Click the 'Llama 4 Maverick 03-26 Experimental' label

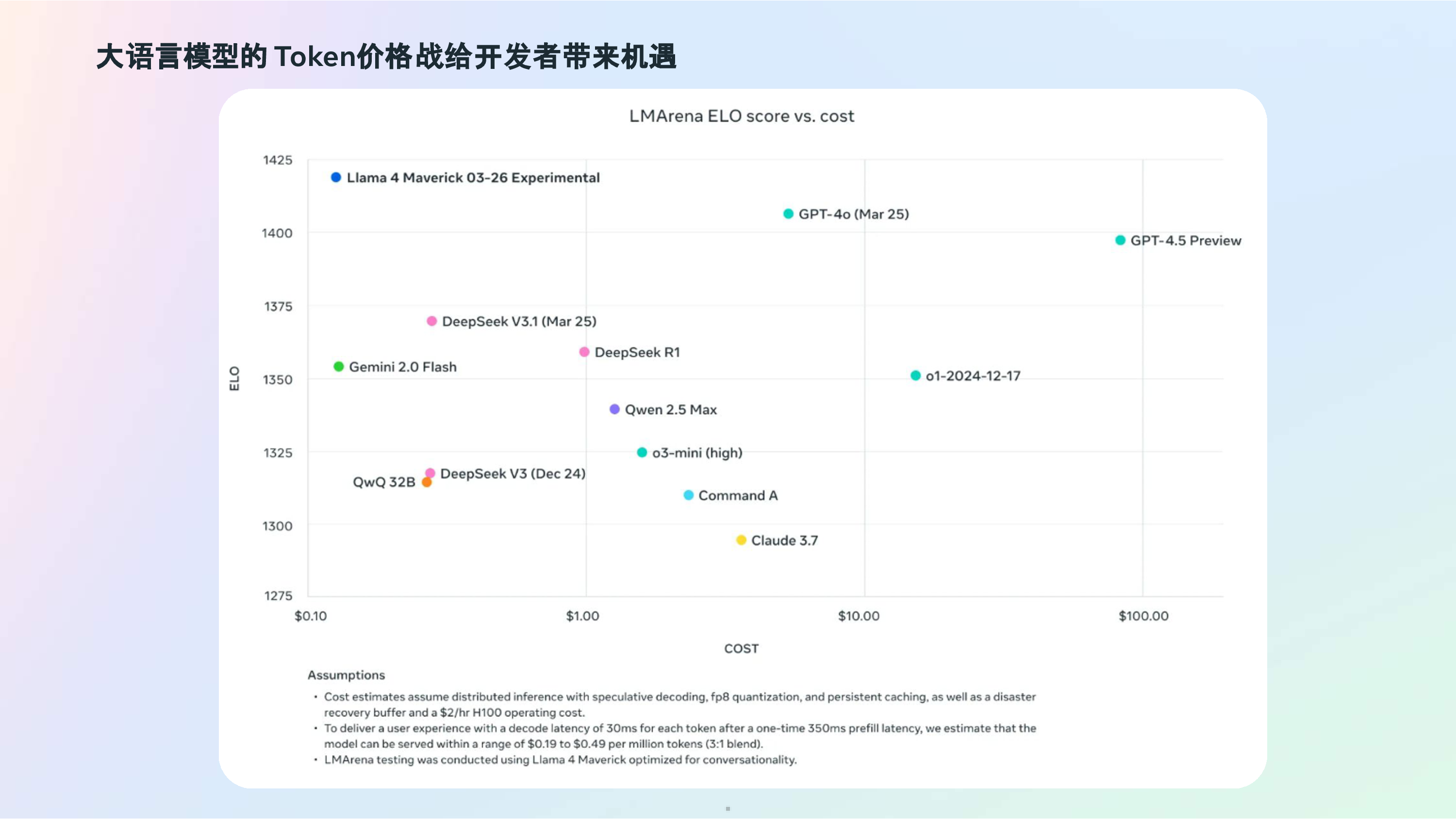pos(473,178)
